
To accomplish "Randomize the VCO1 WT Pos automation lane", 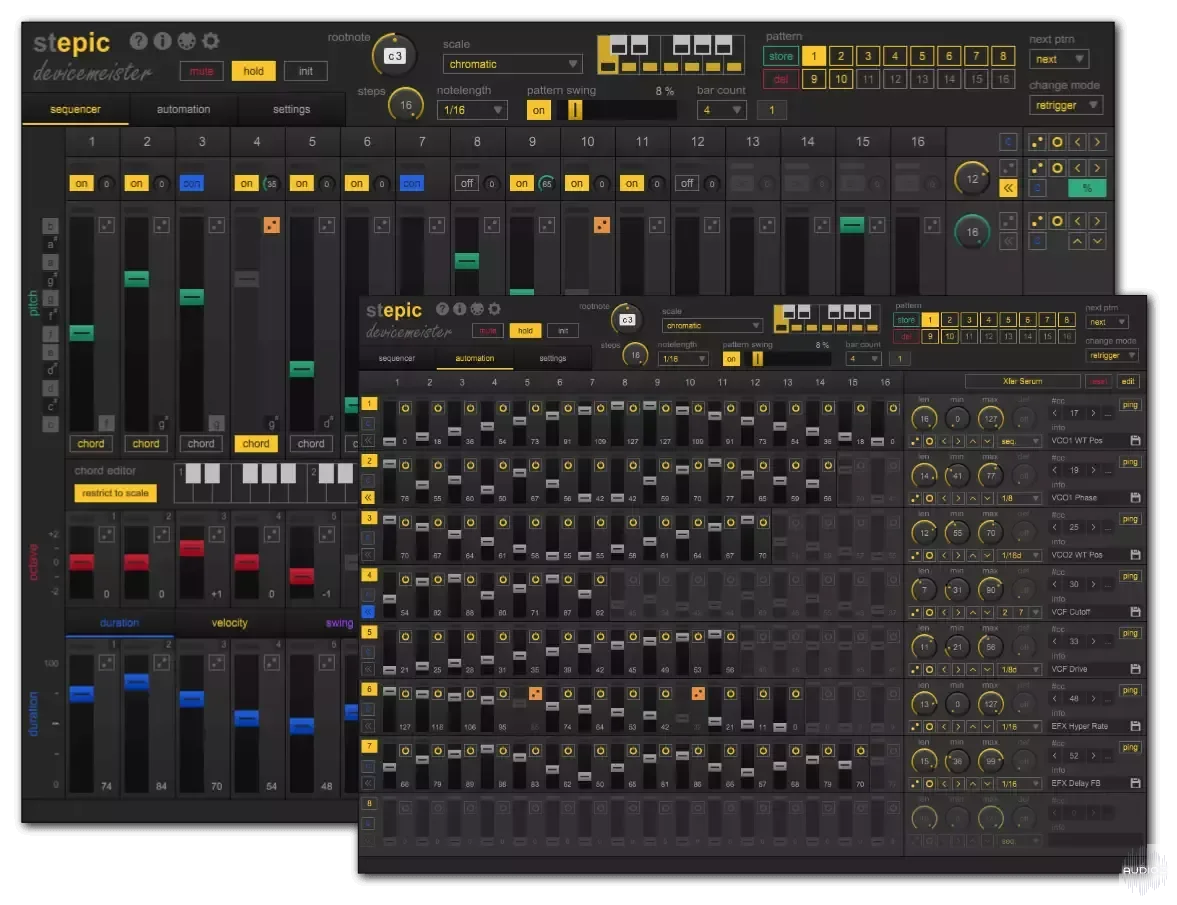I will point(915,441).
